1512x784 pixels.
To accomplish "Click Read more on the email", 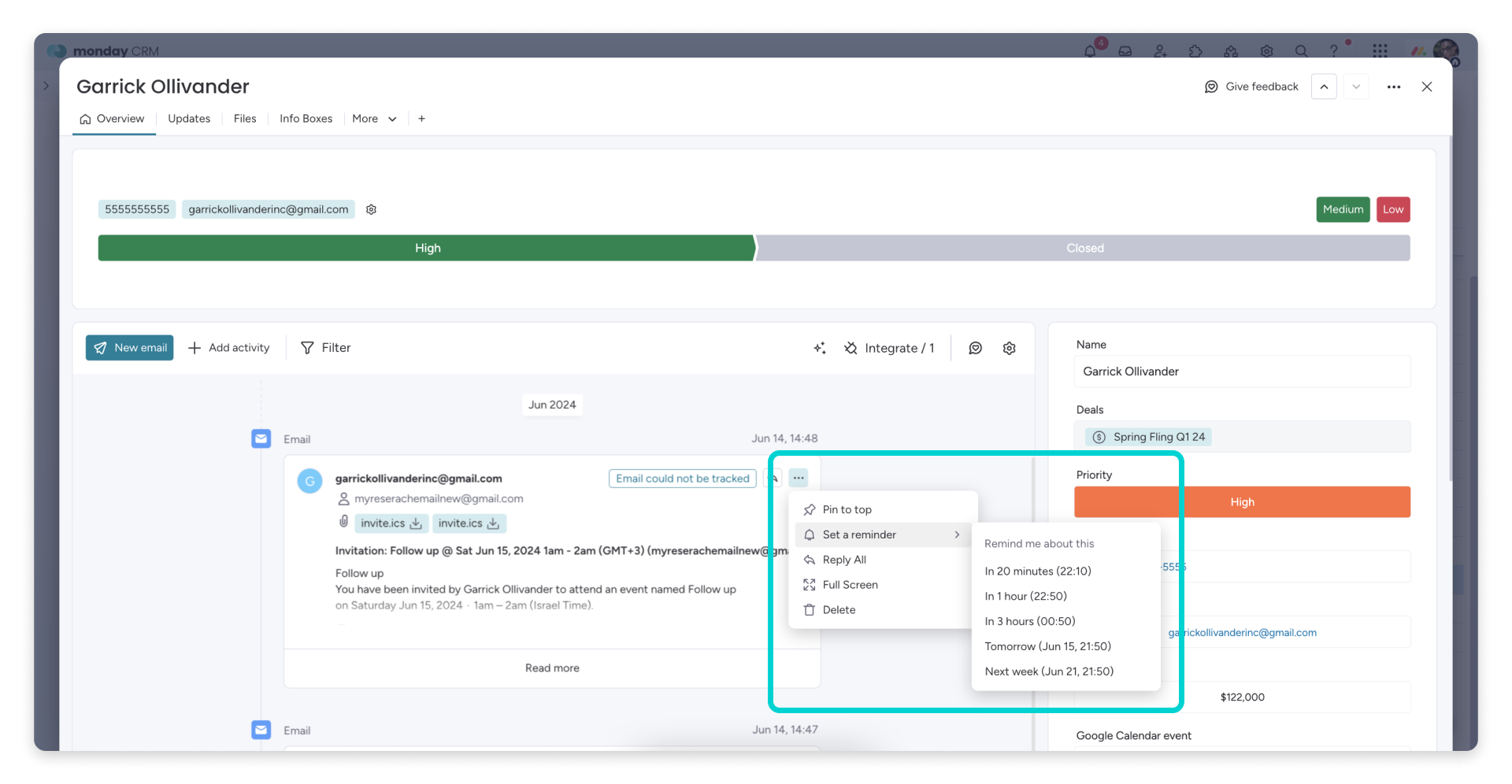I will pos(552,668).
